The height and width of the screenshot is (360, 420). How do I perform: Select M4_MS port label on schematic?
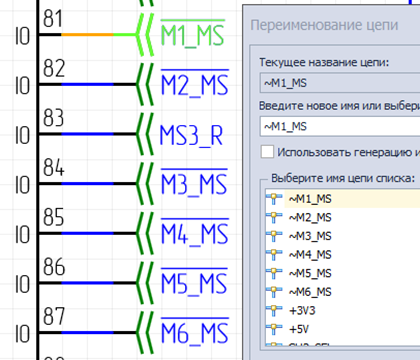195,233
